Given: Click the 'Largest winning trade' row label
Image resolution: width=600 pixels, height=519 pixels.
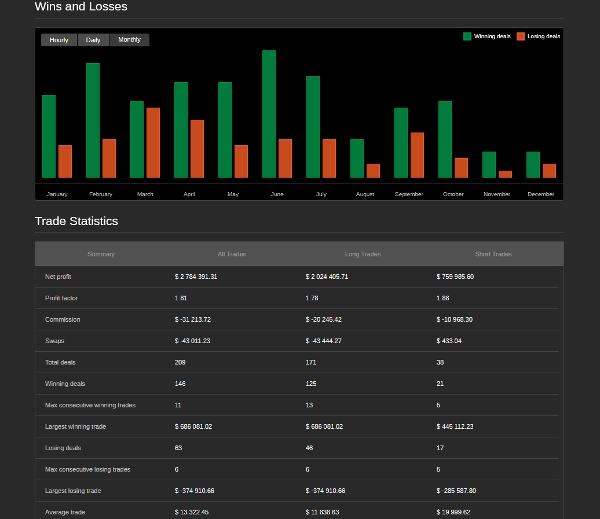Looking at the screenshot, I should [x=75, y=427].
